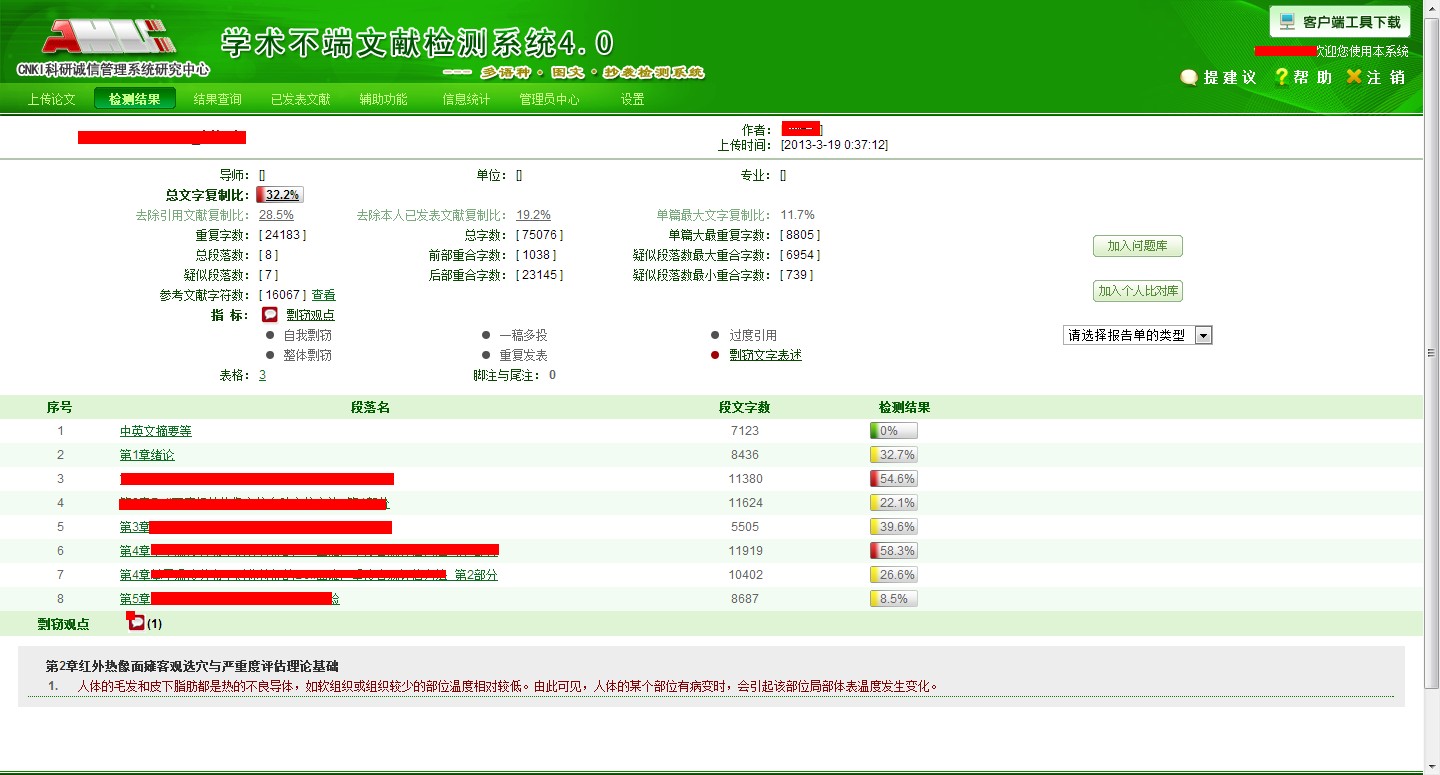Click the 8.5% result bar

point(894,599)
